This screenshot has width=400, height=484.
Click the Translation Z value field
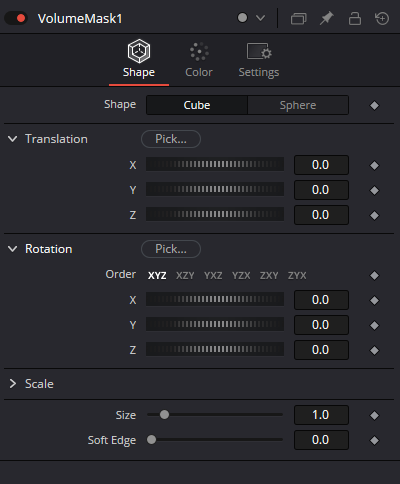(x=321, y=215)
